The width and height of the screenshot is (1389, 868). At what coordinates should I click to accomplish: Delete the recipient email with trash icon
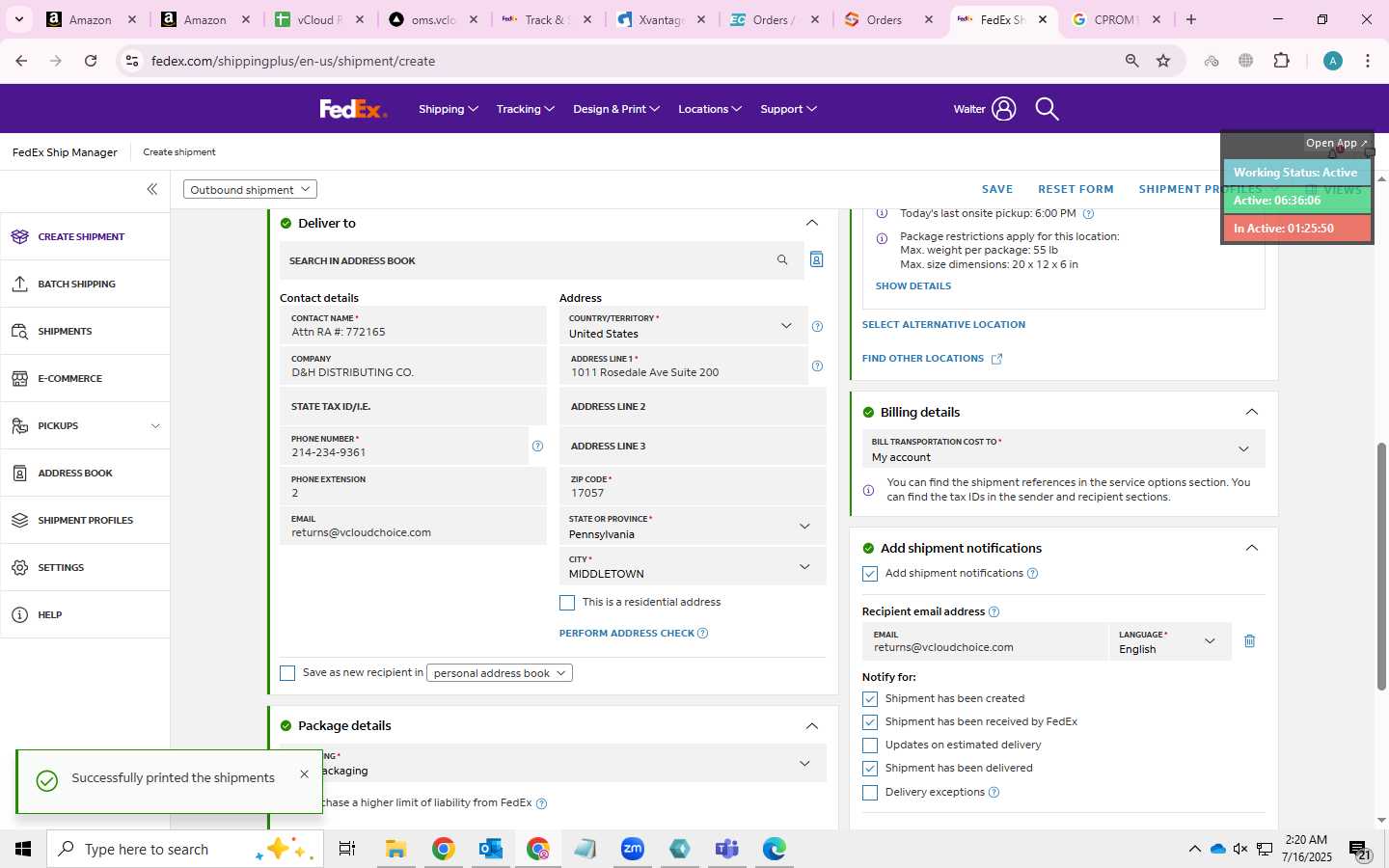(1249, 641)
